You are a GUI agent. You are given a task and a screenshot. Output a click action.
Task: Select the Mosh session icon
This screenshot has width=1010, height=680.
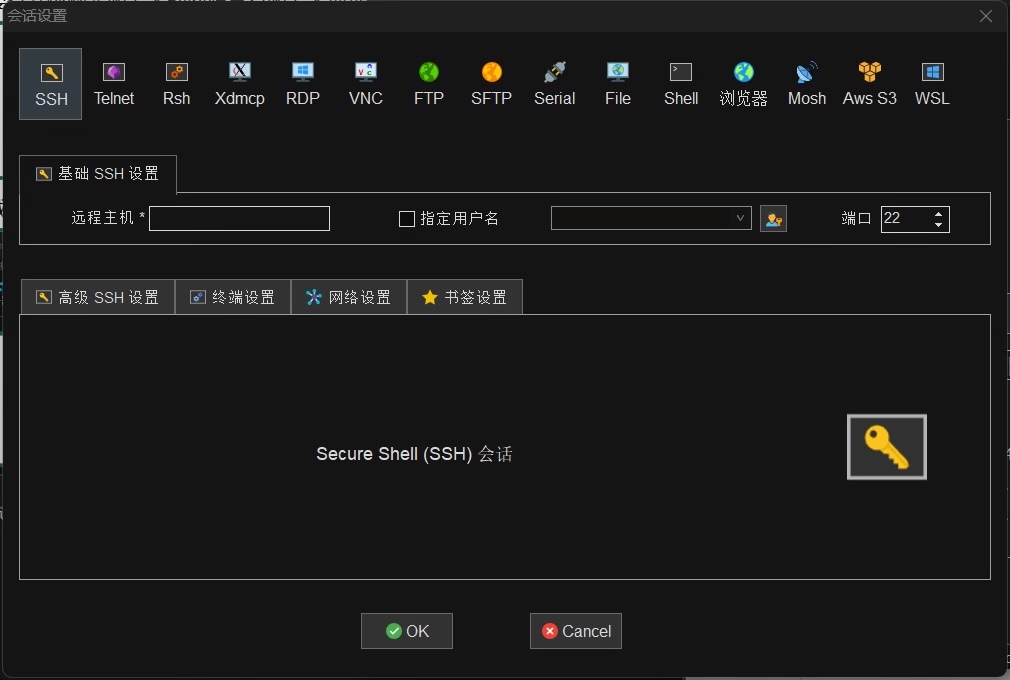click(x=806, y=84)
